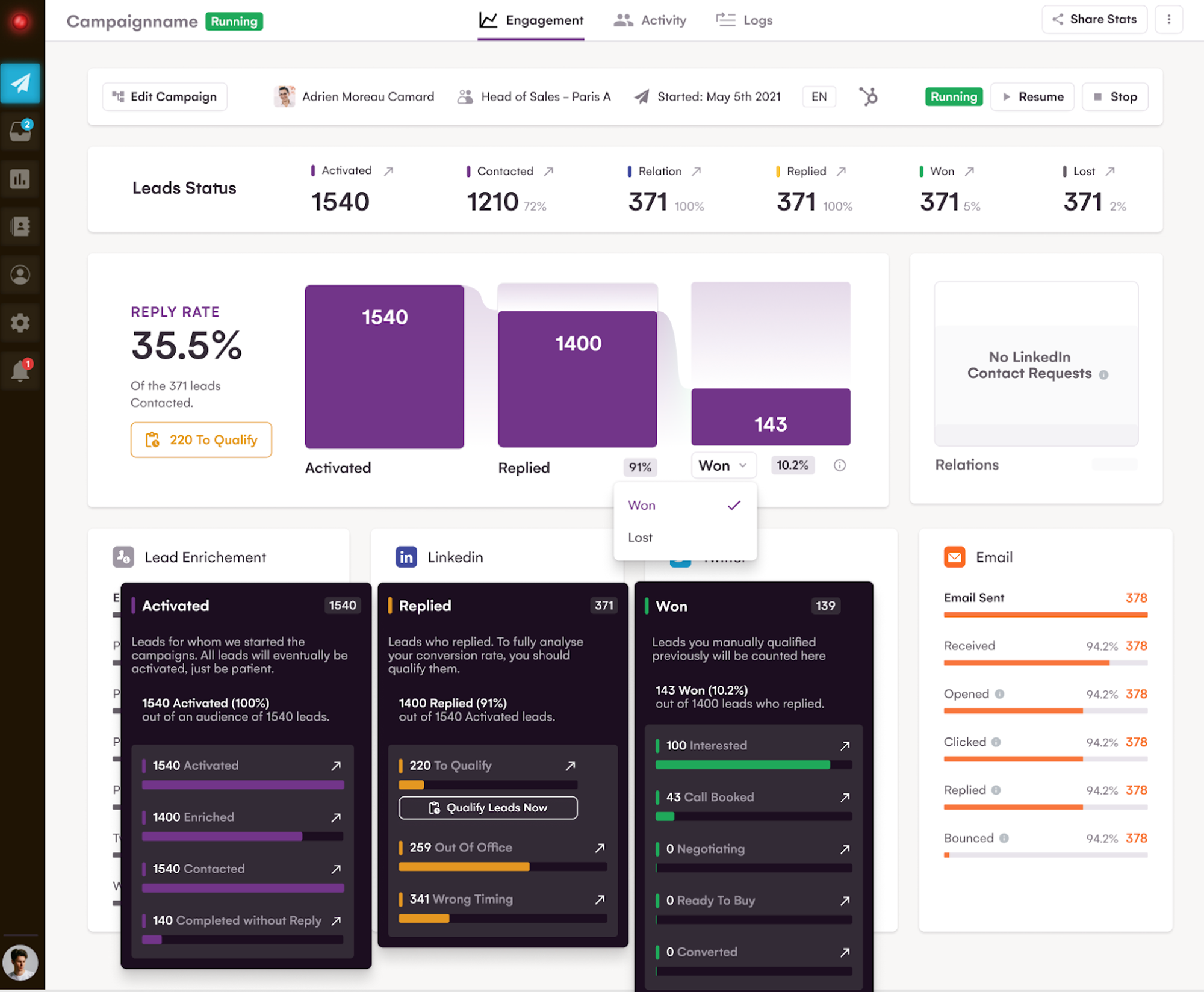Viewport: 1204px width, 992px height.
Task: Click the HubSpot integration icon
Action: [868, 96]
